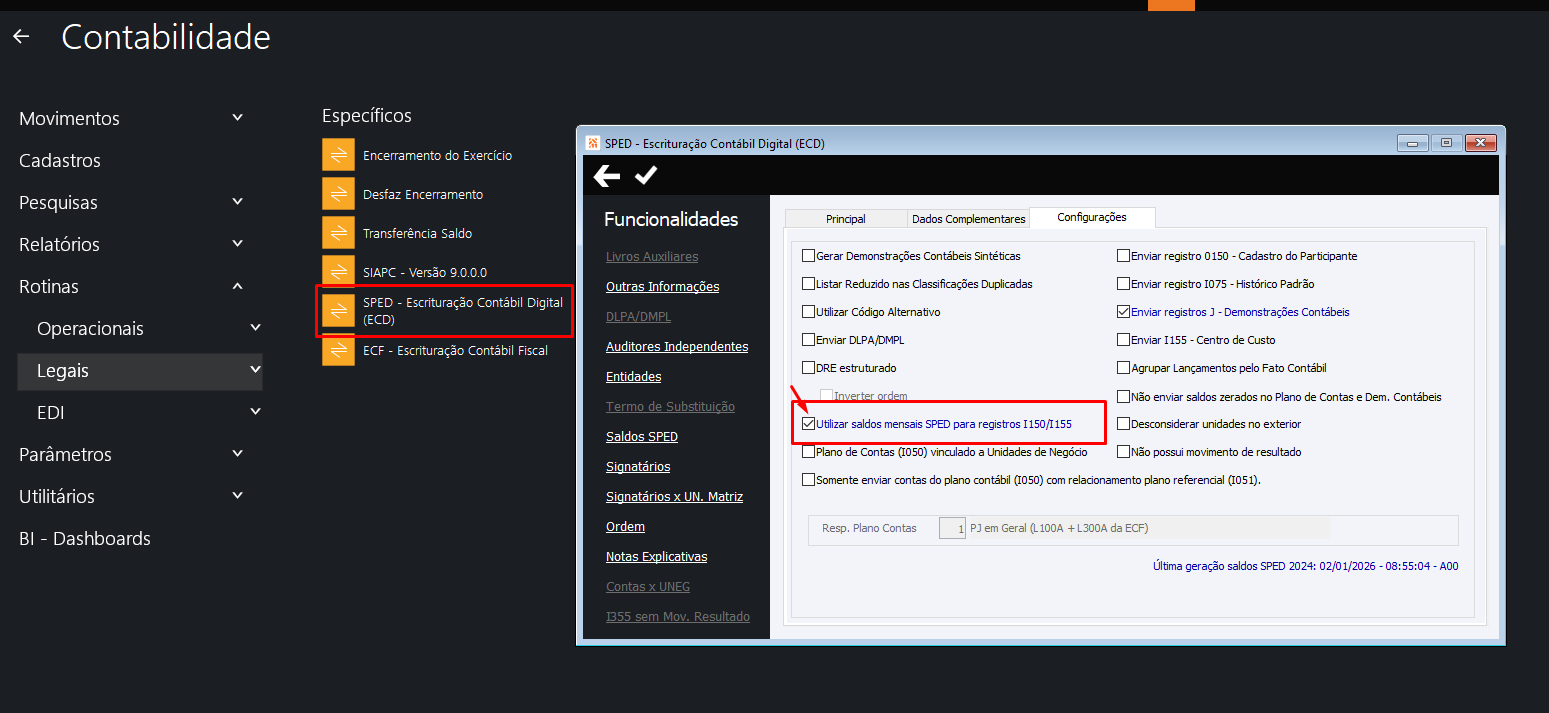The height and width of the screenshot is (713, 1549).
Task: Enable Enviar registro 0150 Cadastro do Participante
Action: click(1124, 256)
